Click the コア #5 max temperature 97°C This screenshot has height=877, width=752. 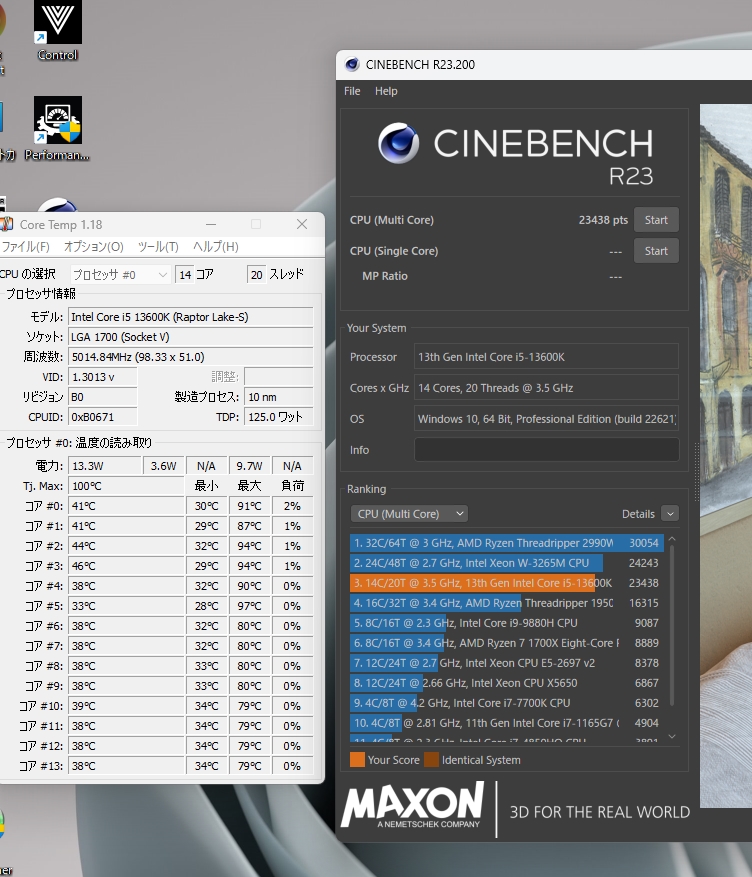point(249,606)
